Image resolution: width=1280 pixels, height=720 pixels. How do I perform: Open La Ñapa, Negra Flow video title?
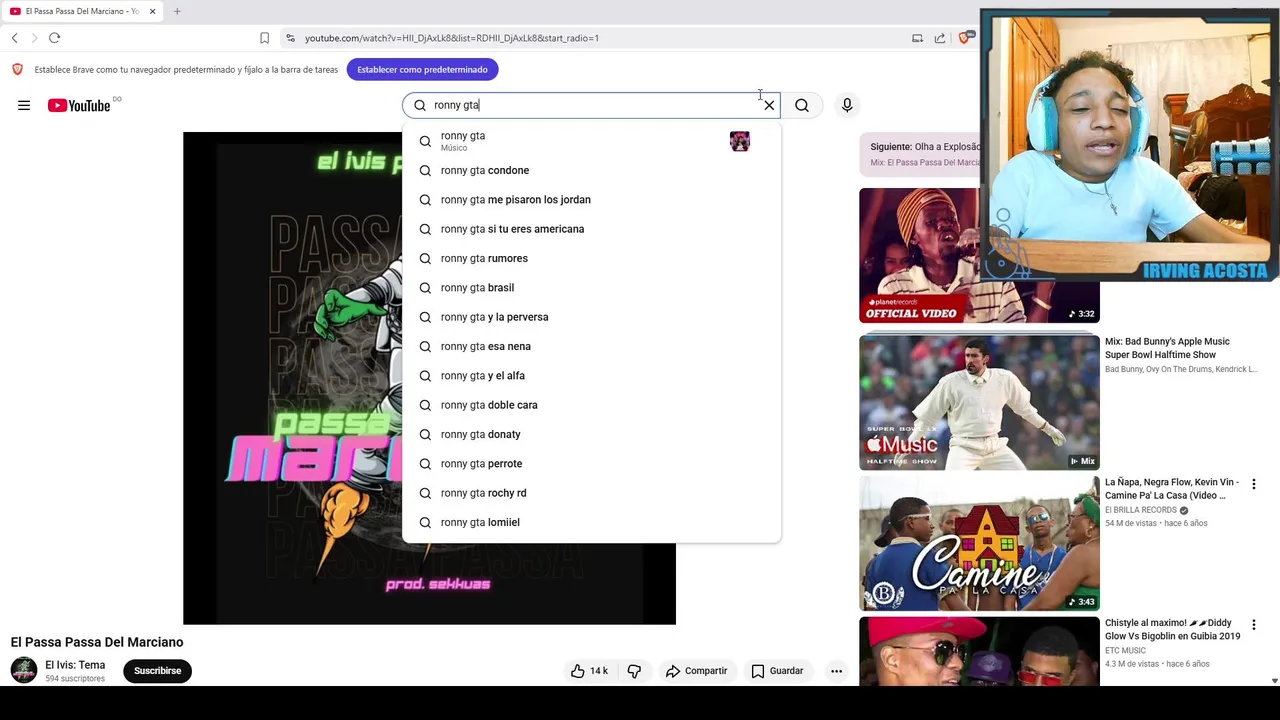(1172, 489)
